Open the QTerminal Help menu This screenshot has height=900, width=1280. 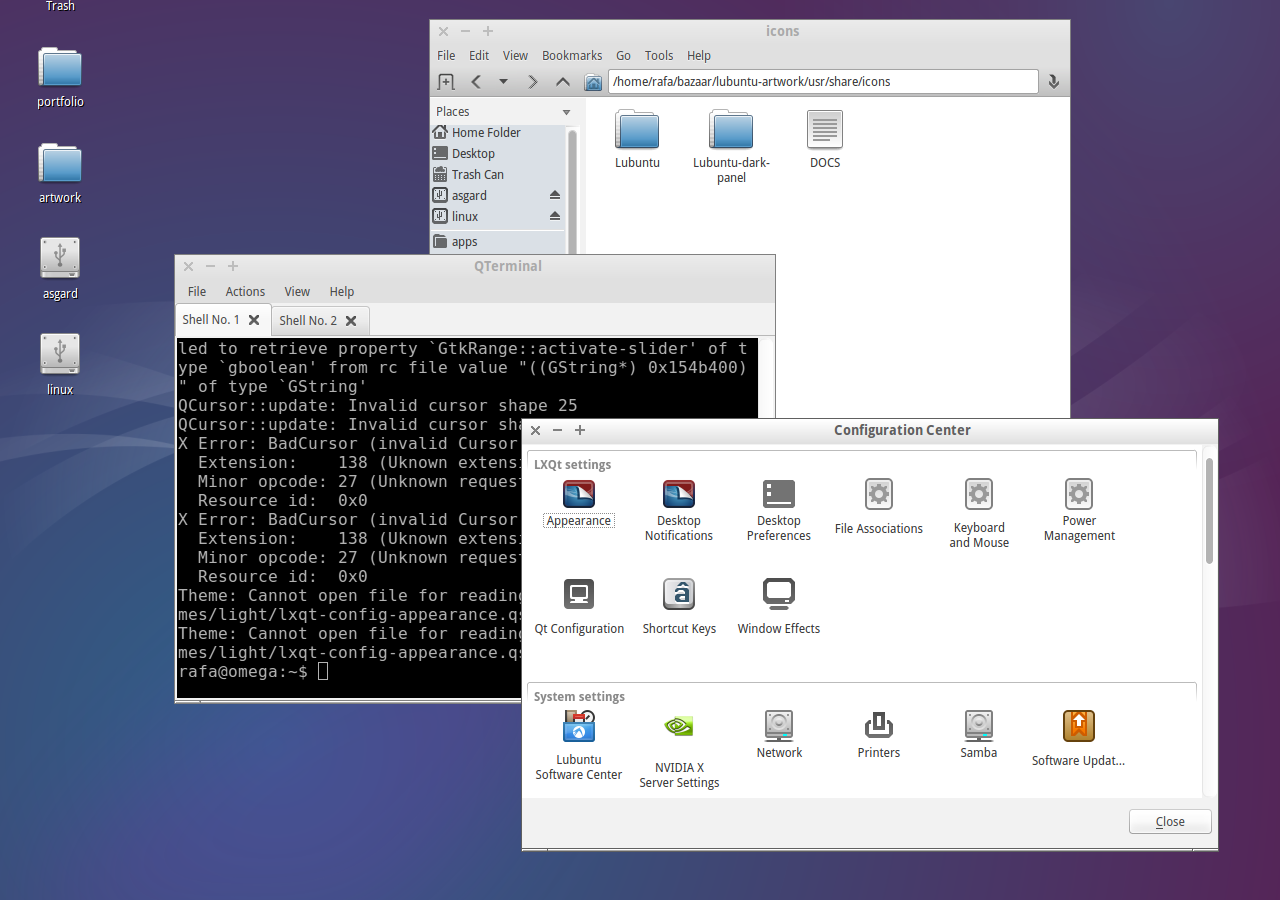(x=342, y=291)
